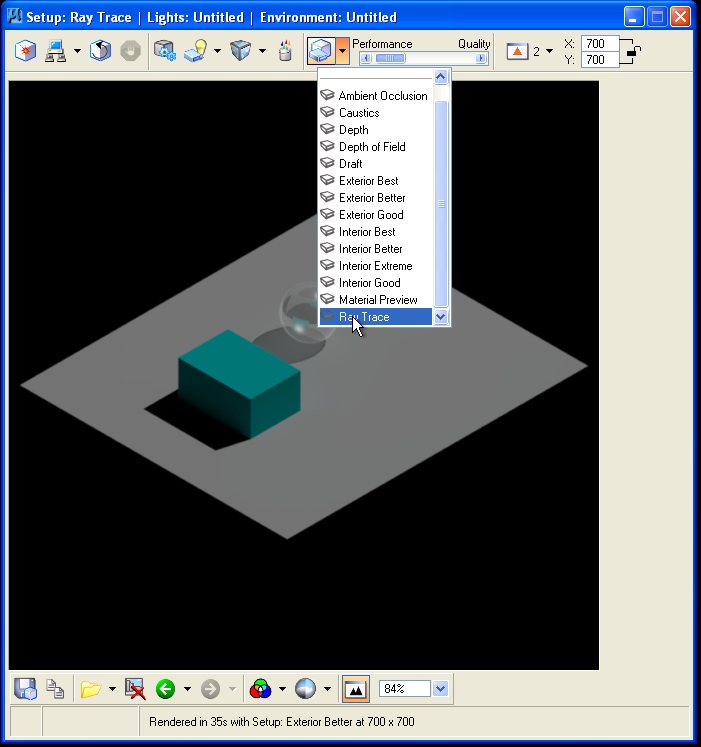Open the antialiasing value 2 dropdown

click(549, 51)
